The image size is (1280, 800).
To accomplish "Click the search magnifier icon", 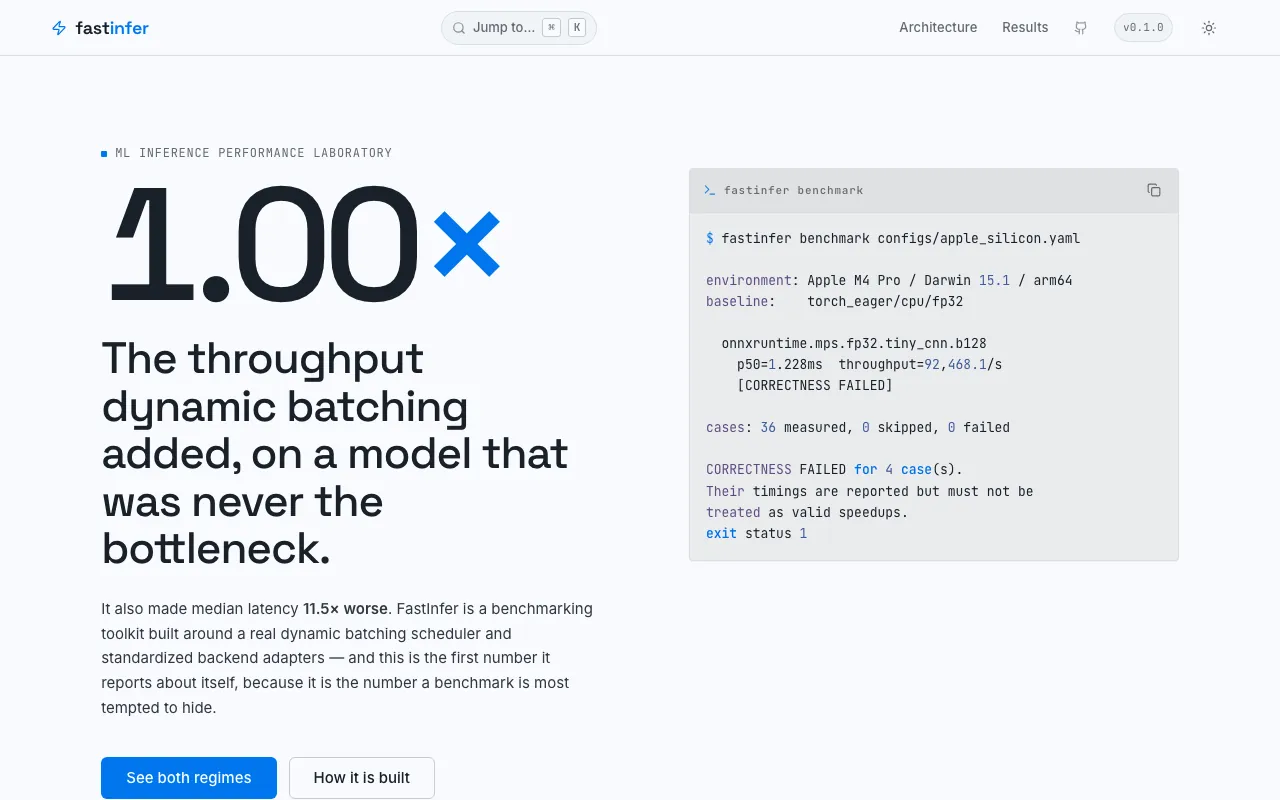I will click(x=459, y=28).
